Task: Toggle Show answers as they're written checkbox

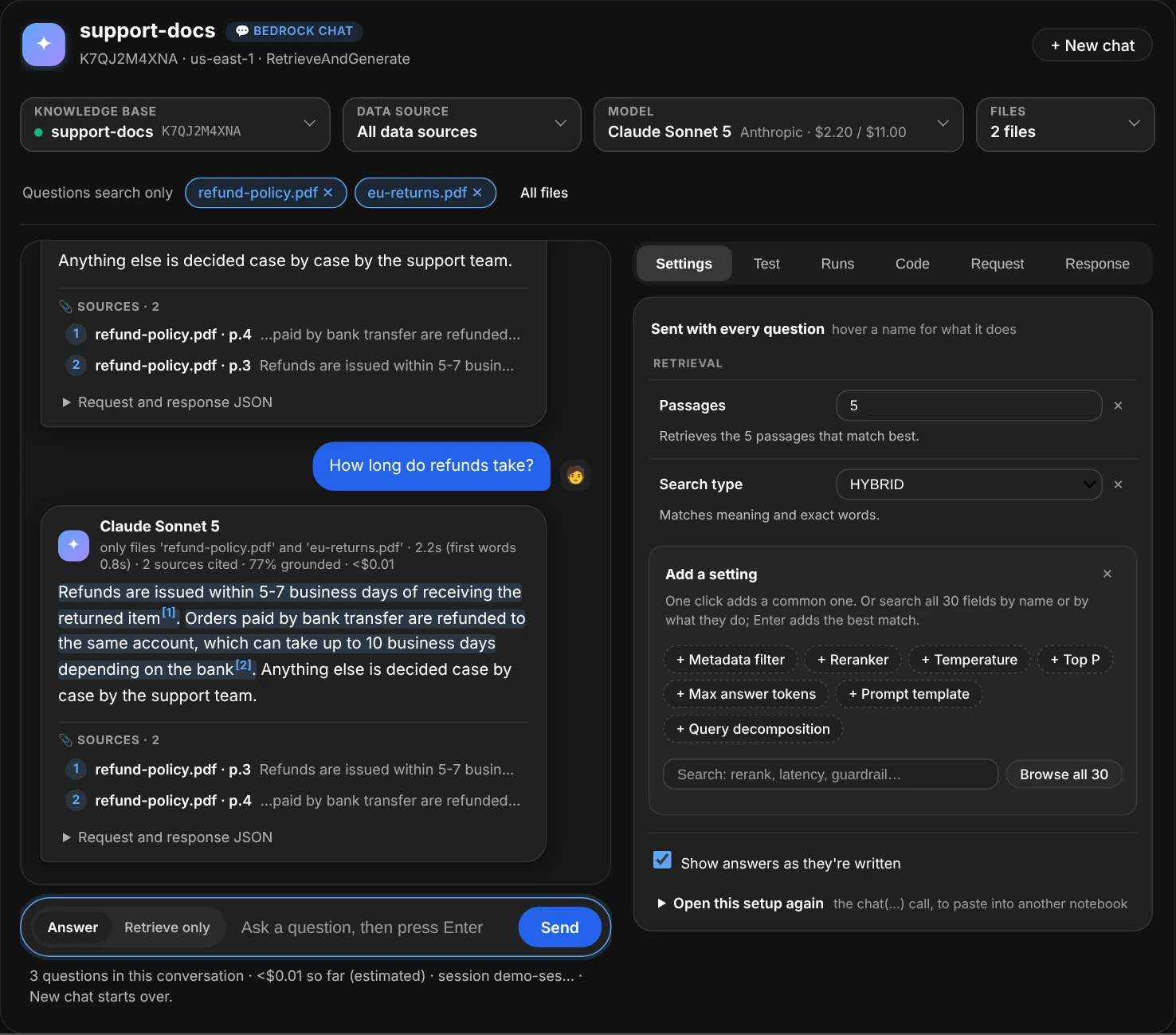Action: (x=662, y=860)
